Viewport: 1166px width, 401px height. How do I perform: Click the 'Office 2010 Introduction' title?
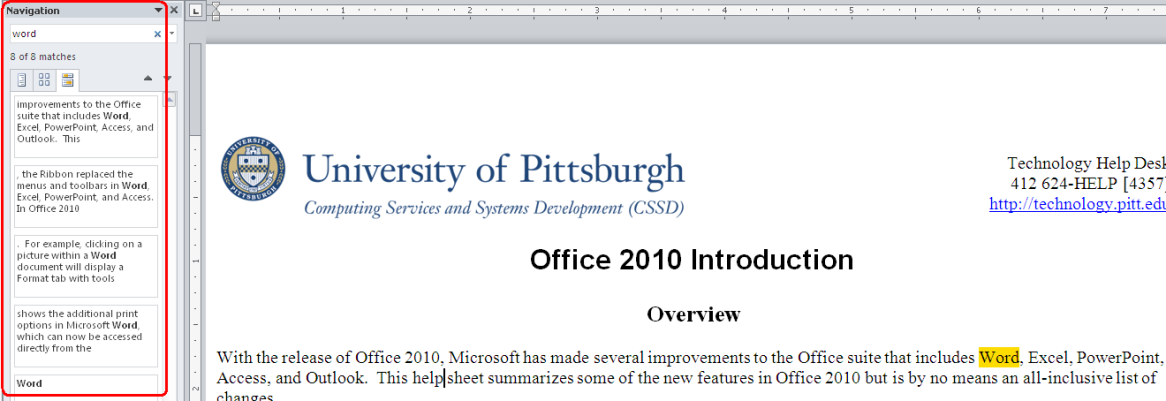[x=692, y=260]
